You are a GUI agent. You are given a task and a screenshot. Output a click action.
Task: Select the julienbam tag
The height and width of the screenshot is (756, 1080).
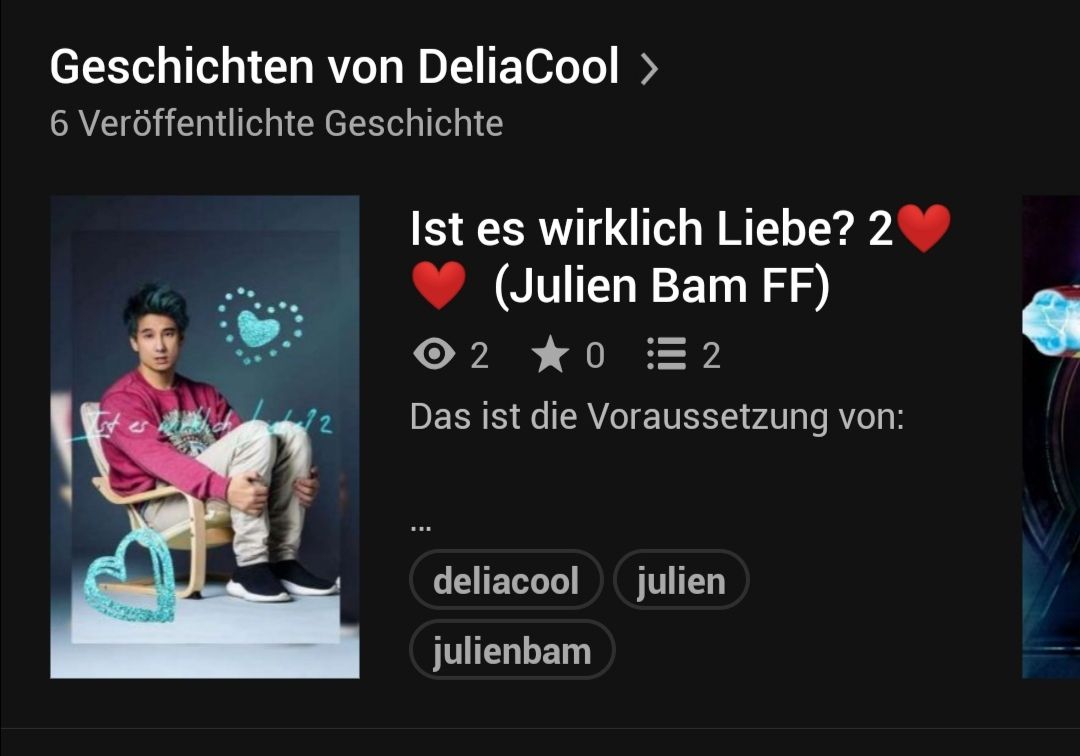click(512, 649)
